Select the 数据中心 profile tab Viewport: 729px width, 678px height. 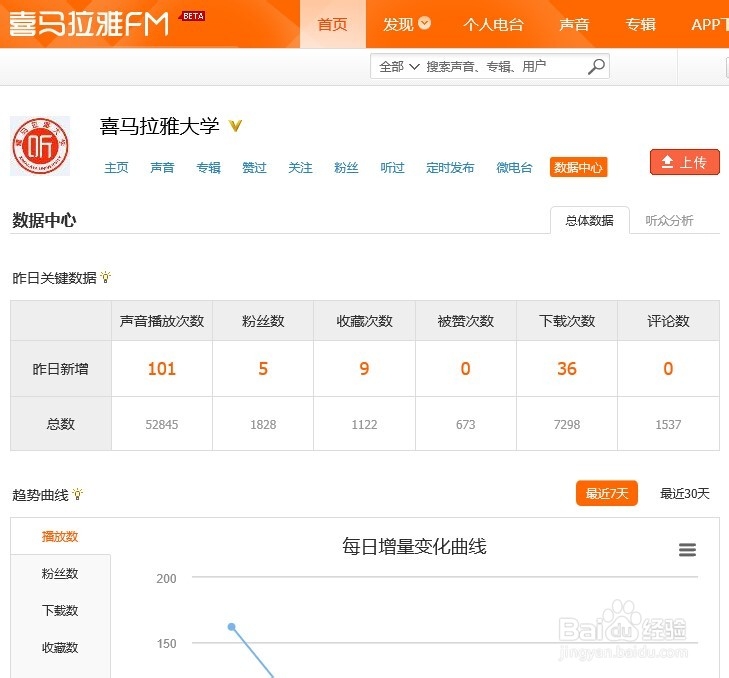point(578,167)
